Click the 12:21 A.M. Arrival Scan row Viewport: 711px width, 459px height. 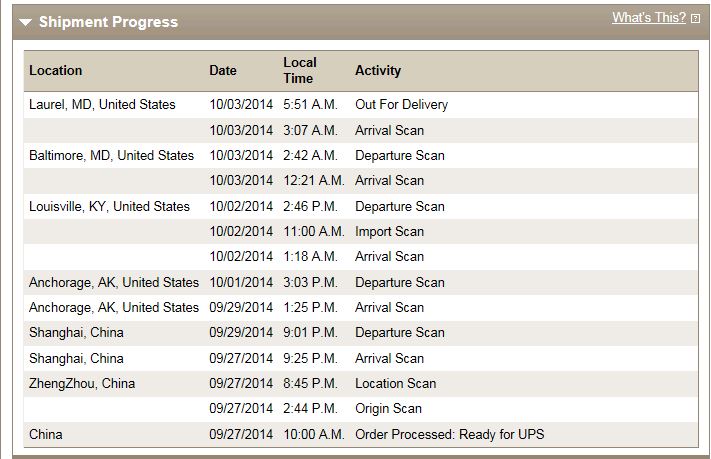coord(389,181)
